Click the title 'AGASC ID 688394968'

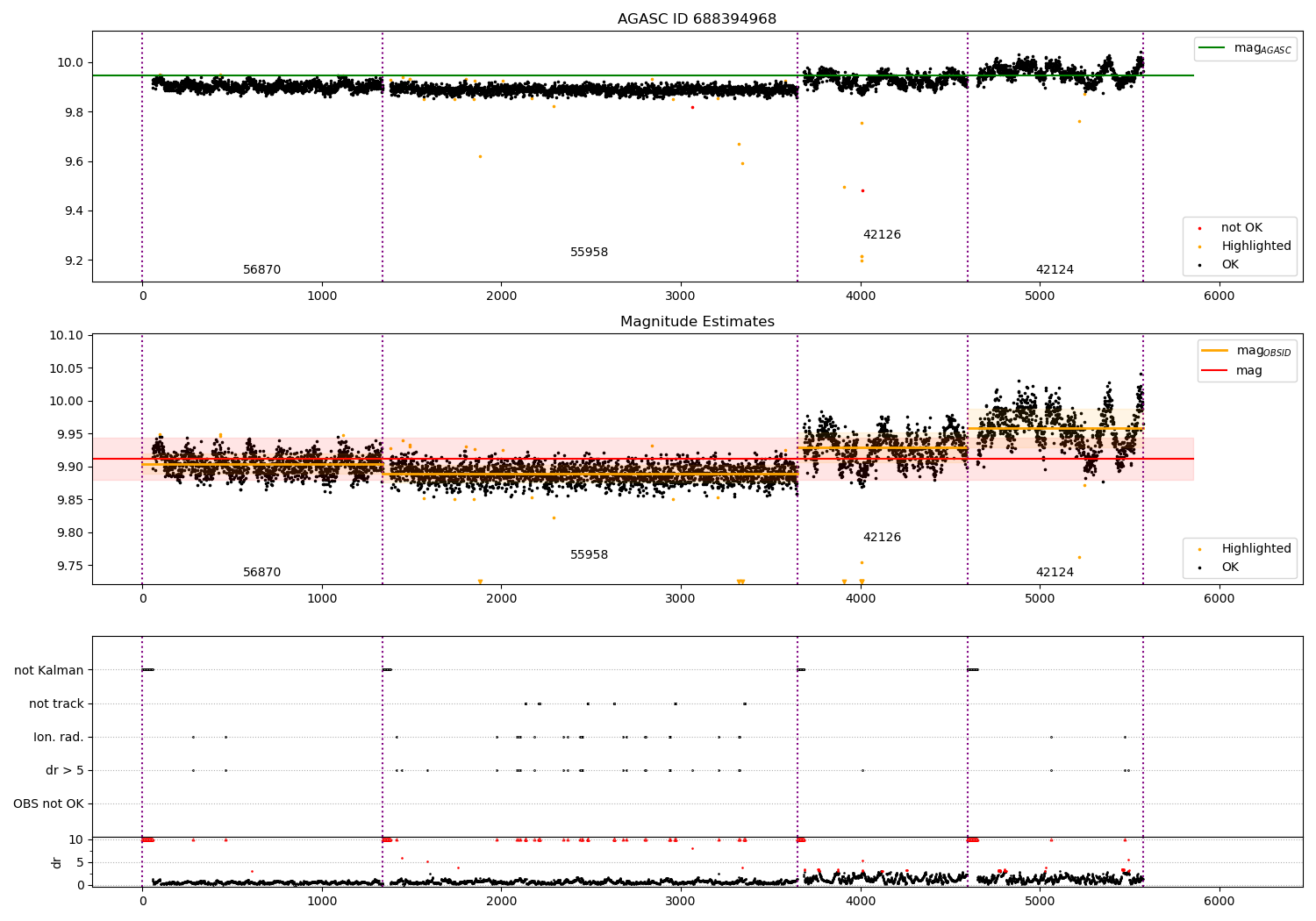click(x=697, y=19)
